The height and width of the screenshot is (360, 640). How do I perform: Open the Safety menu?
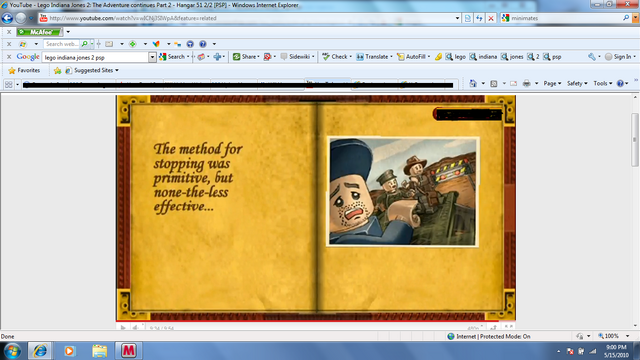click(x=577, y=83)
